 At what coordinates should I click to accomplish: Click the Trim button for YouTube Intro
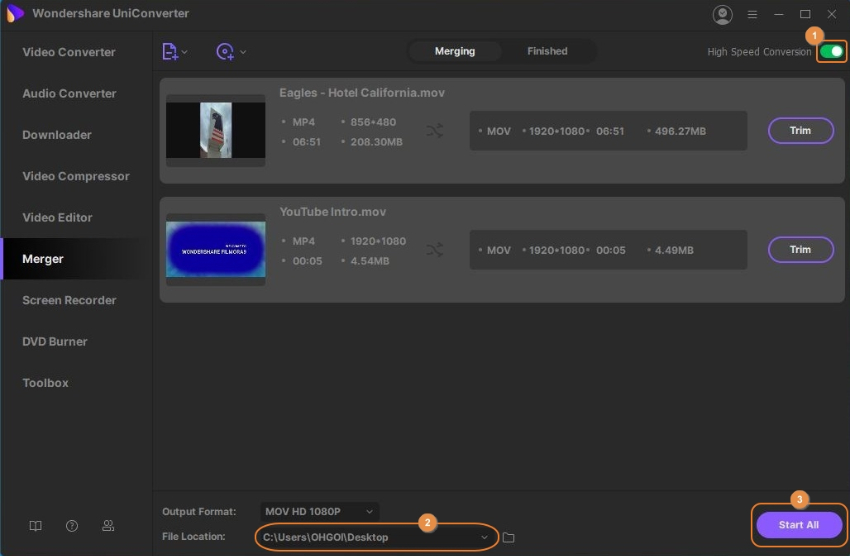[800, 249]
